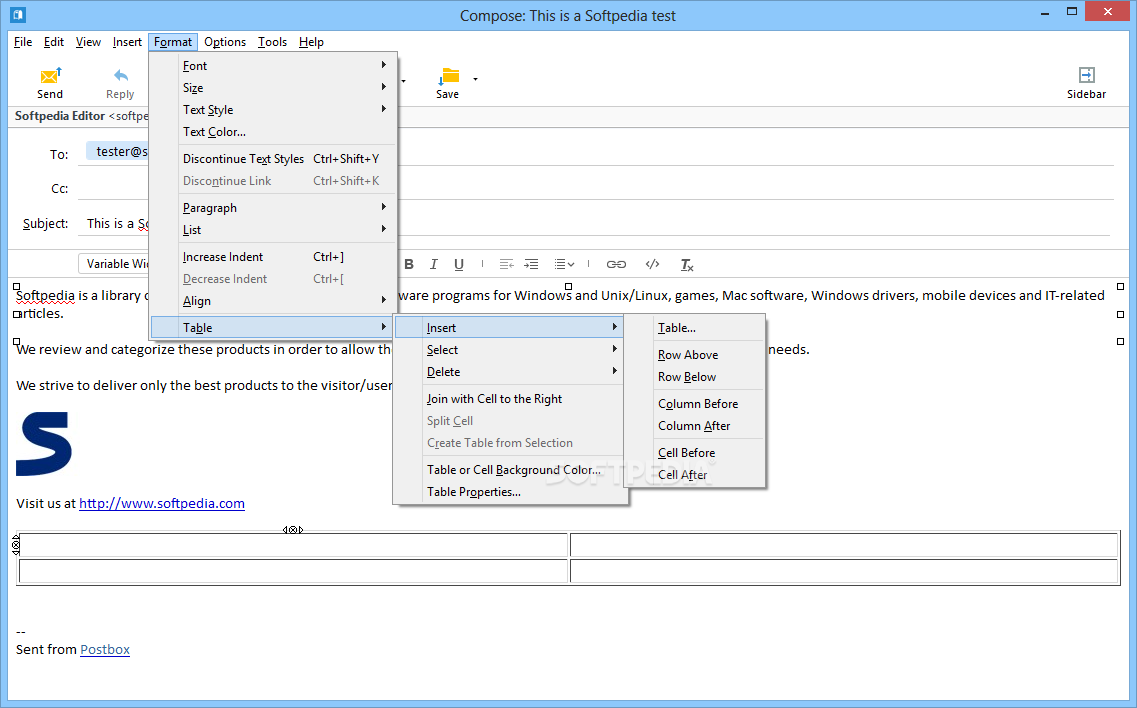The image size is (1137, 708).
Task: Open the Sidebar panel icon
Action: [1086, 75]
